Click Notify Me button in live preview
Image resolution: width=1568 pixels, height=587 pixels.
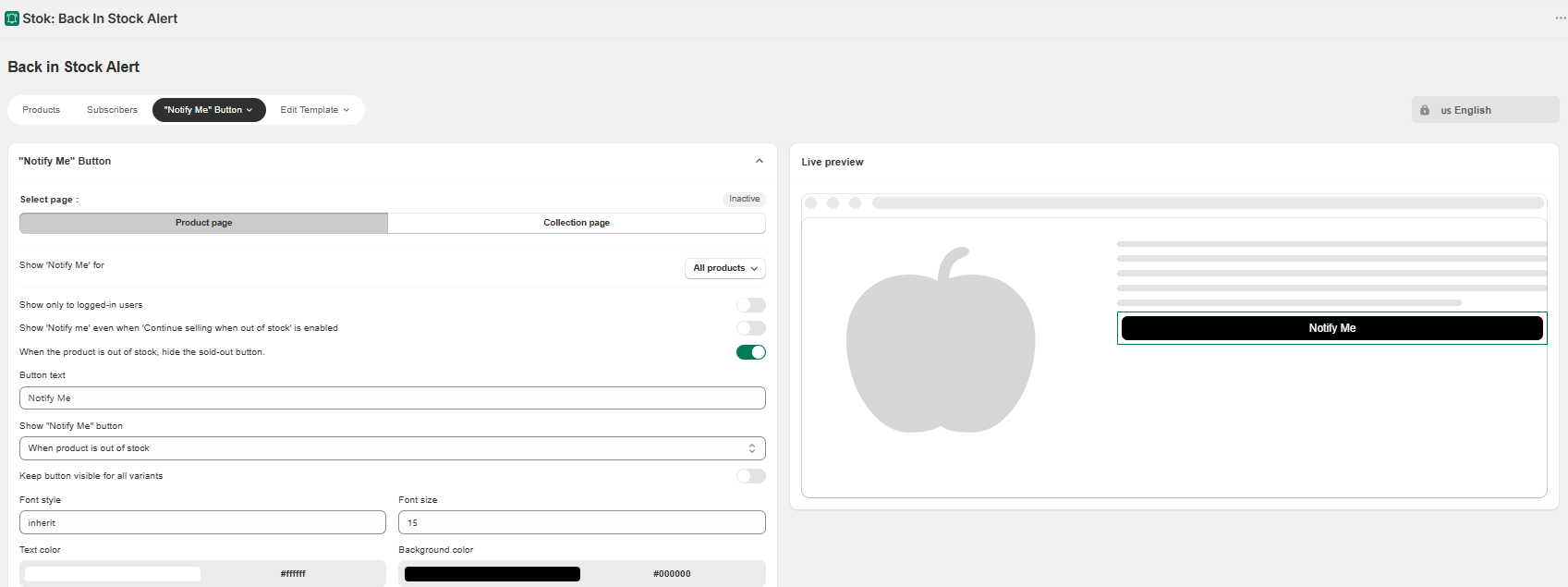pos(1331,328)
